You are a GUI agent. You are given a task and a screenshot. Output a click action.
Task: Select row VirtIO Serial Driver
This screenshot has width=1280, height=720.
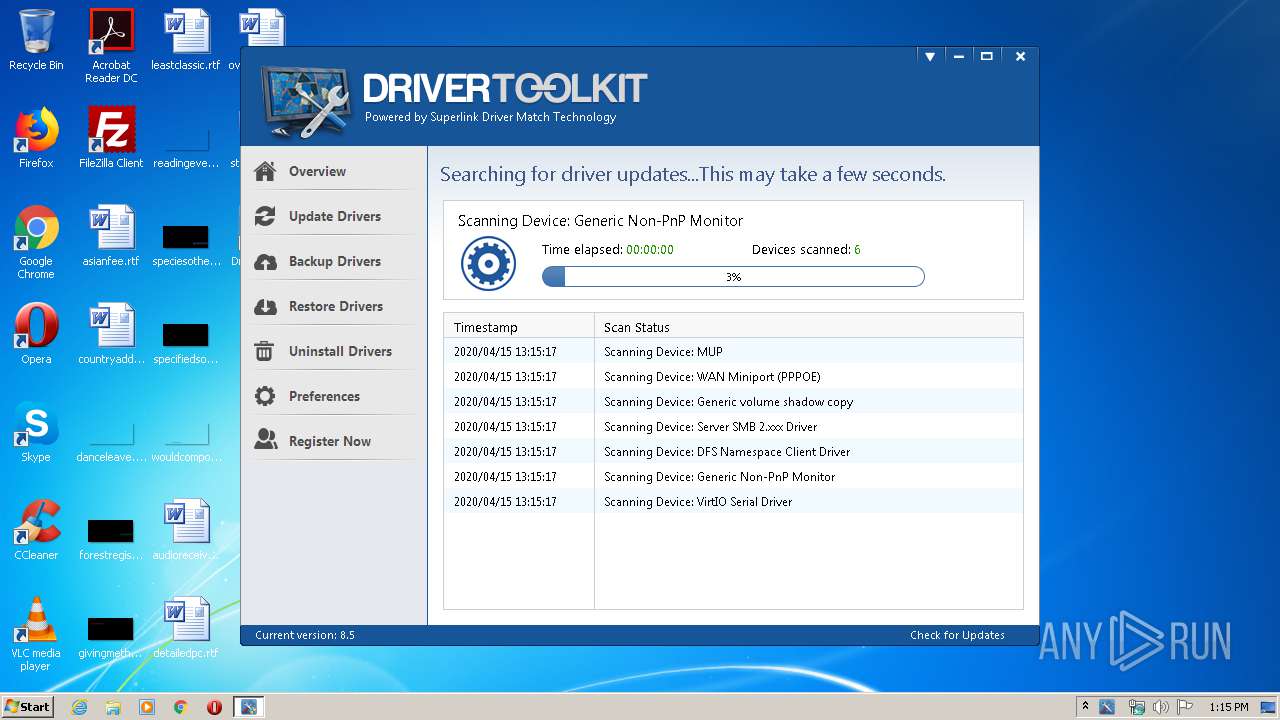733,502
